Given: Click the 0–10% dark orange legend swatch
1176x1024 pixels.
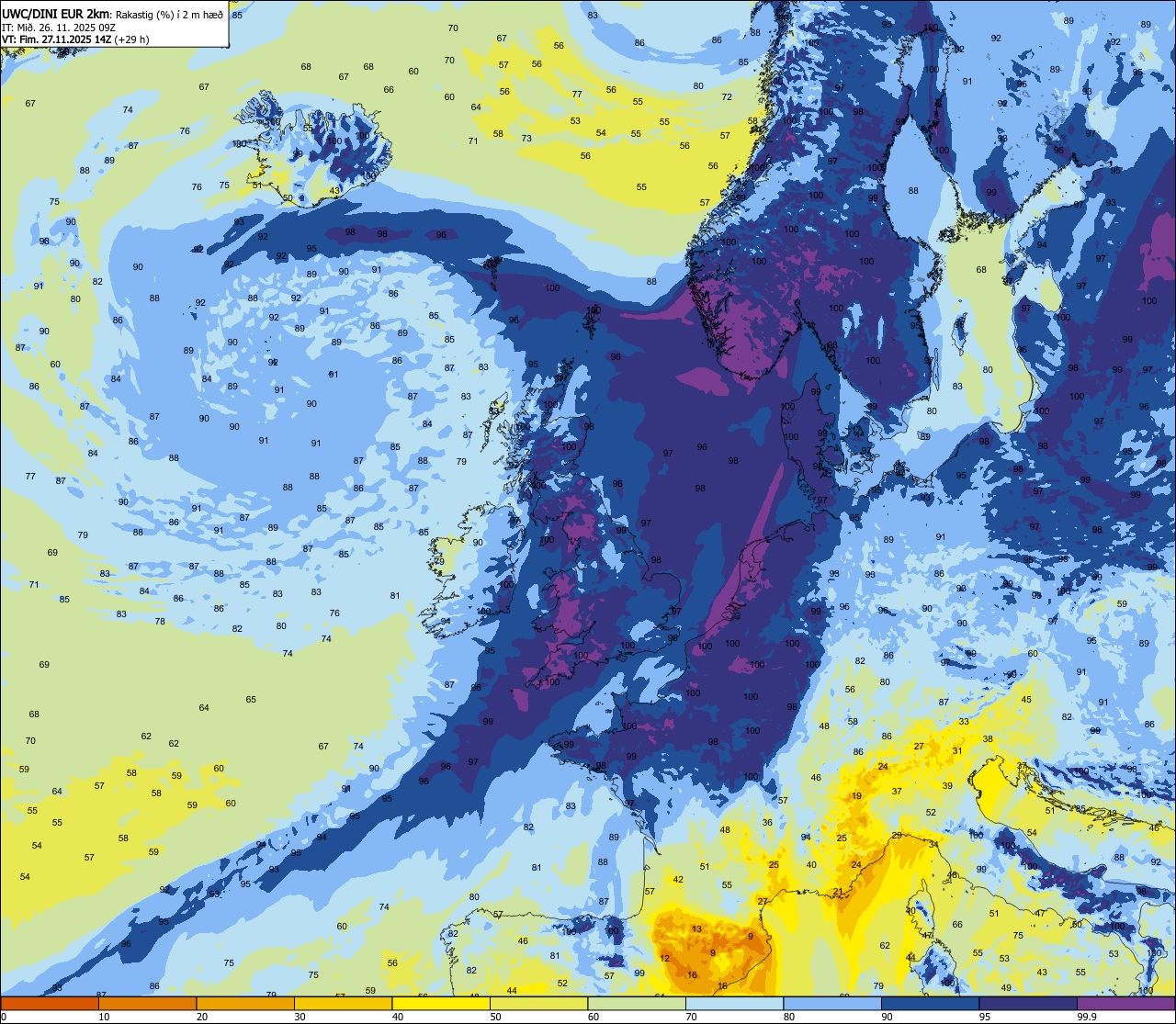Looking at the screenshot, I should tap(50, 1003).
